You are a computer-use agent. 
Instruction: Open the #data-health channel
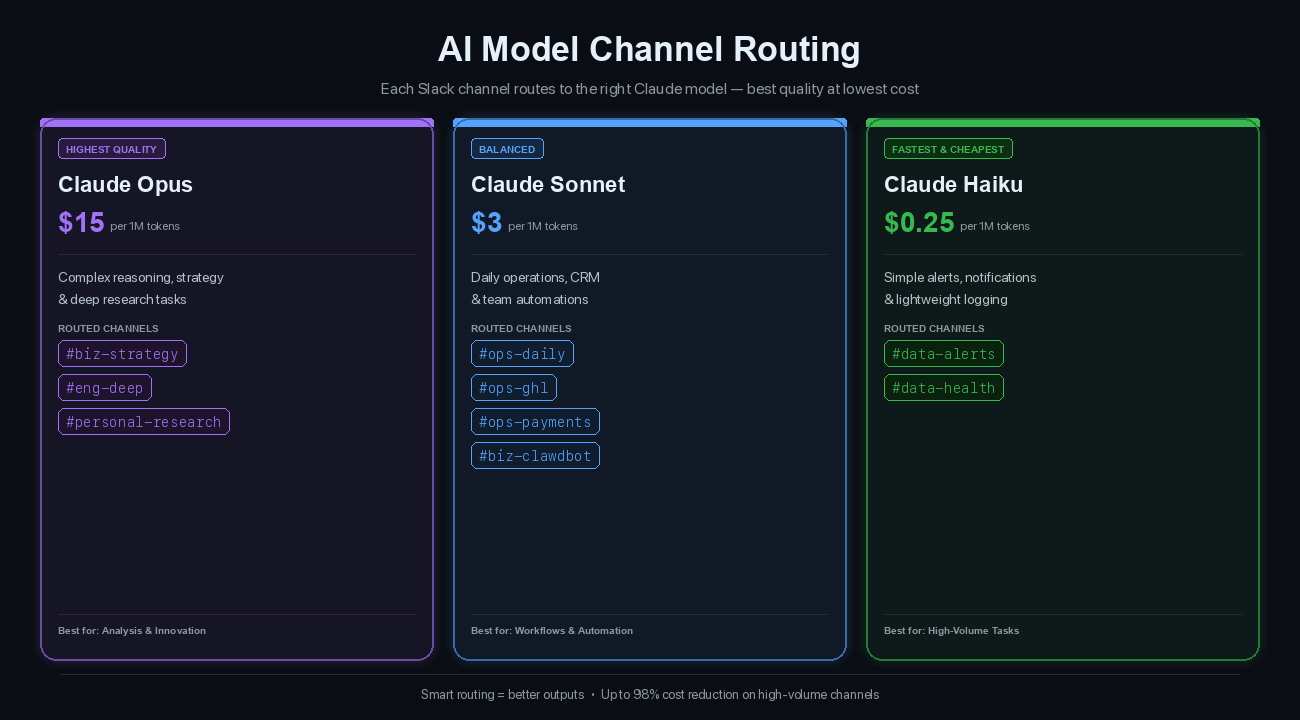(943, 387)
